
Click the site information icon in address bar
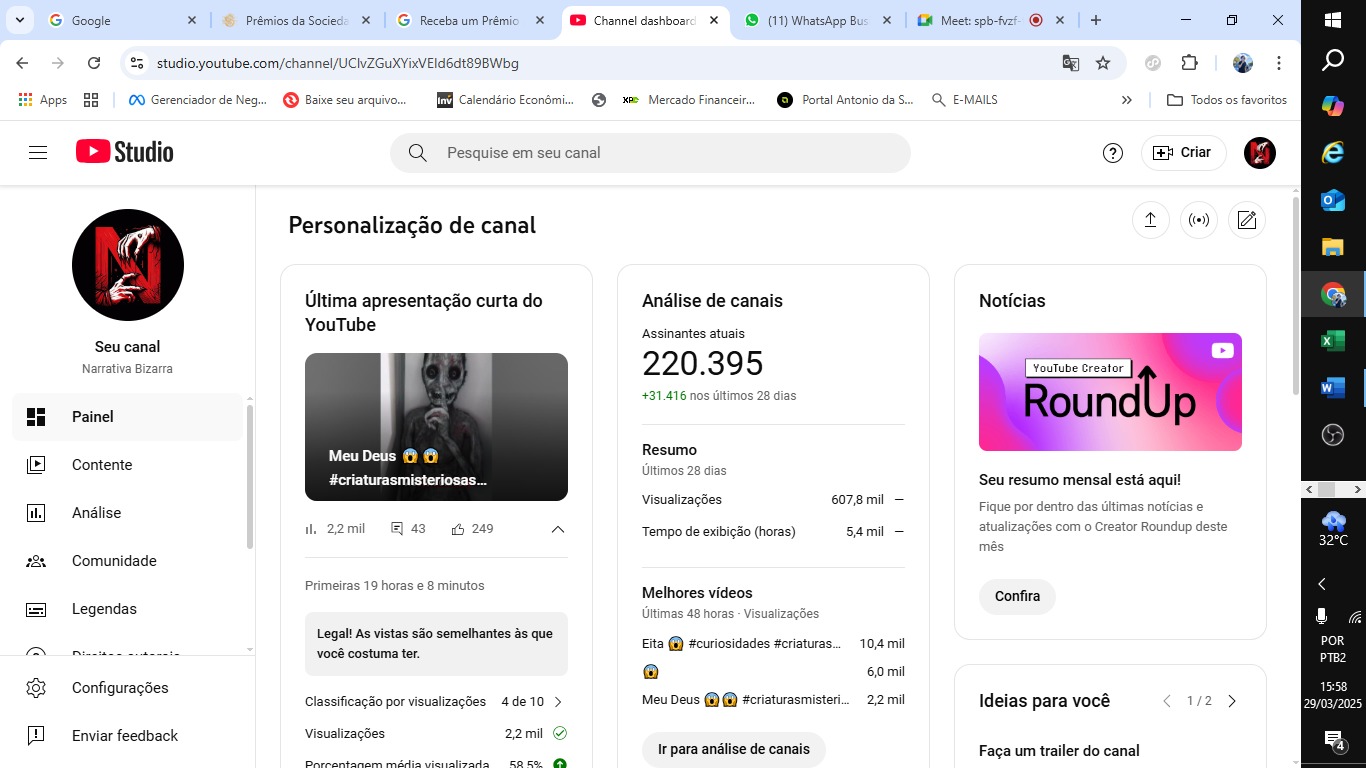[137, 63]
